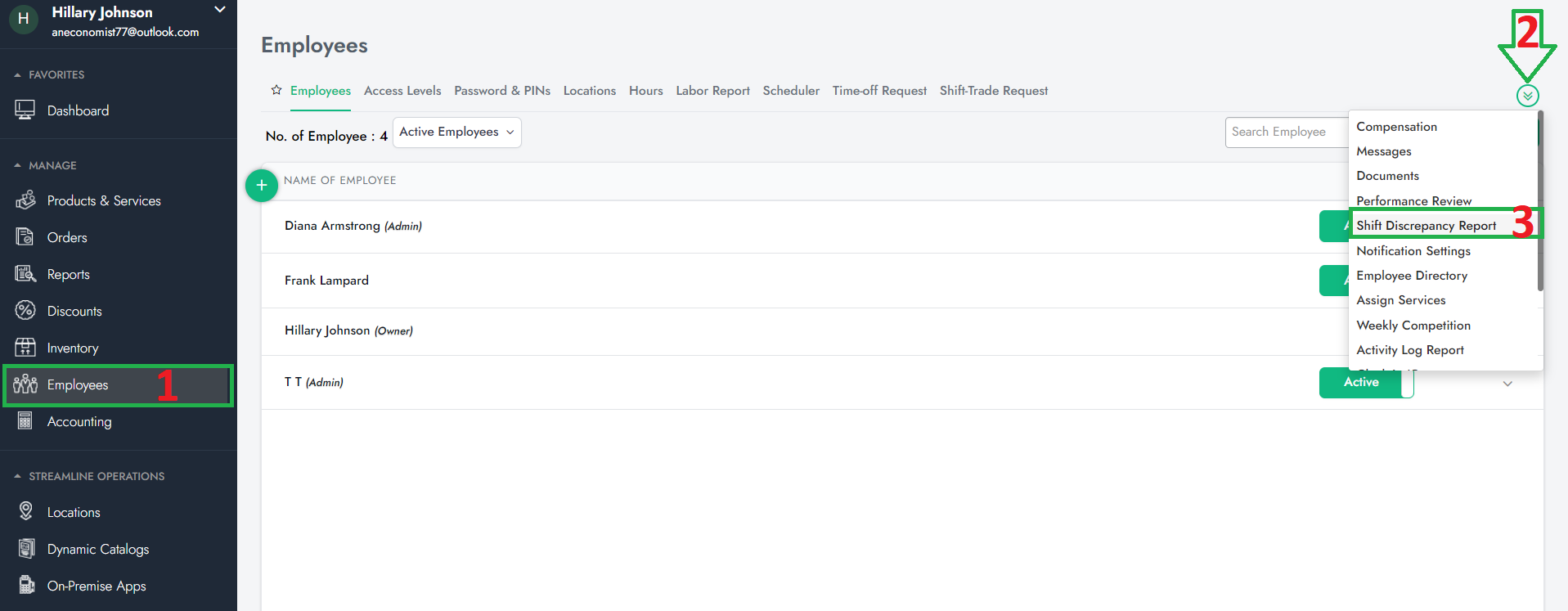Click the Discounts percent icon
Viewport: 1568px width, 611px height.
25,311
